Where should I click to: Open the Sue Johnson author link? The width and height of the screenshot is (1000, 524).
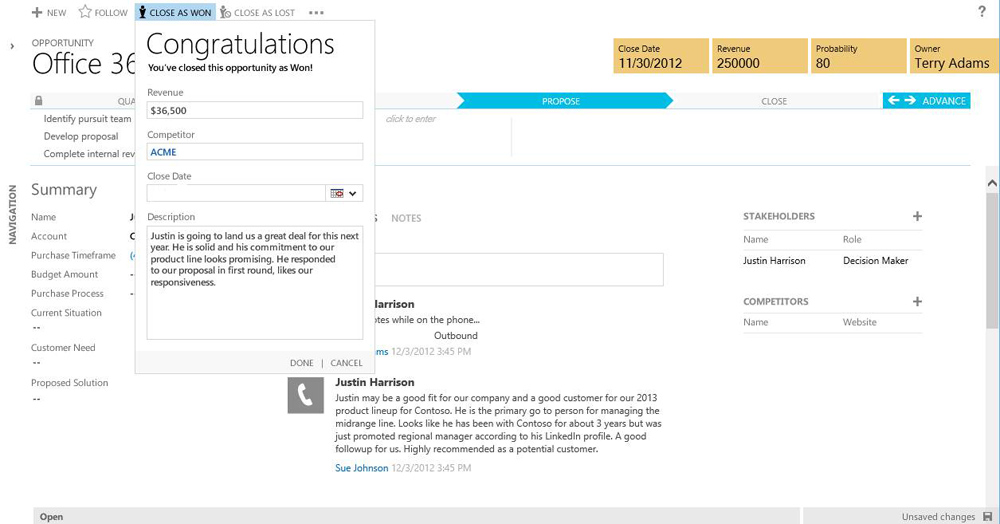point(361,468)
